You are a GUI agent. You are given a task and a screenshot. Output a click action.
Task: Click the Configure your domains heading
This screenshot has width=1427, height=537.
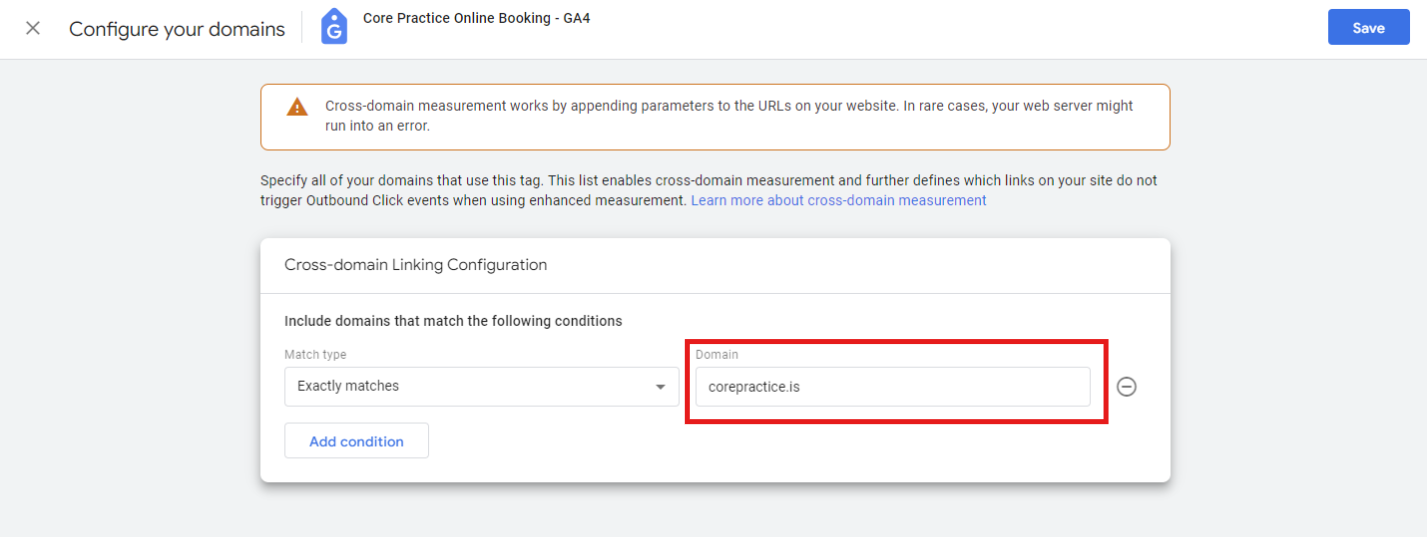click(177, 29)
